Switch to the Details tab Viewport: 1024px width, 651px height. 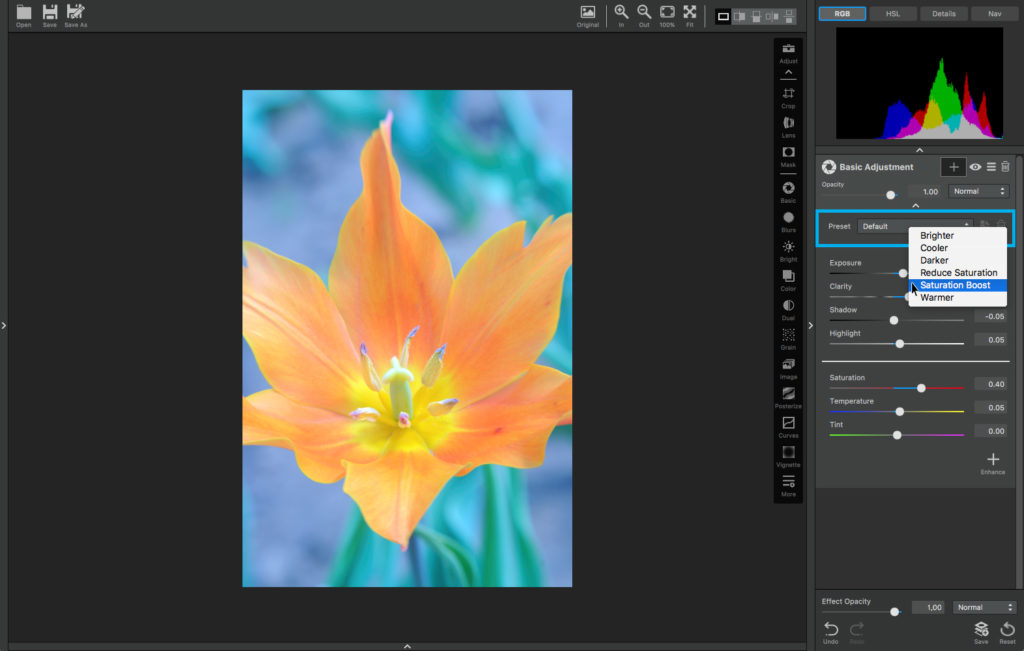944,14
